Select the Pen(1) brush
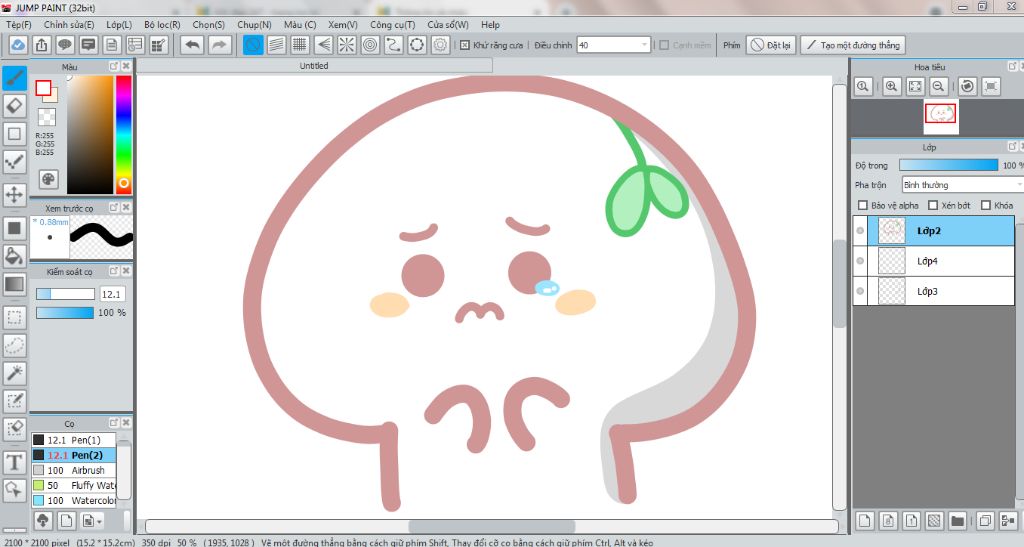Image resolution: width=1024 pixels, height=547 pixels. click(74, 440)
